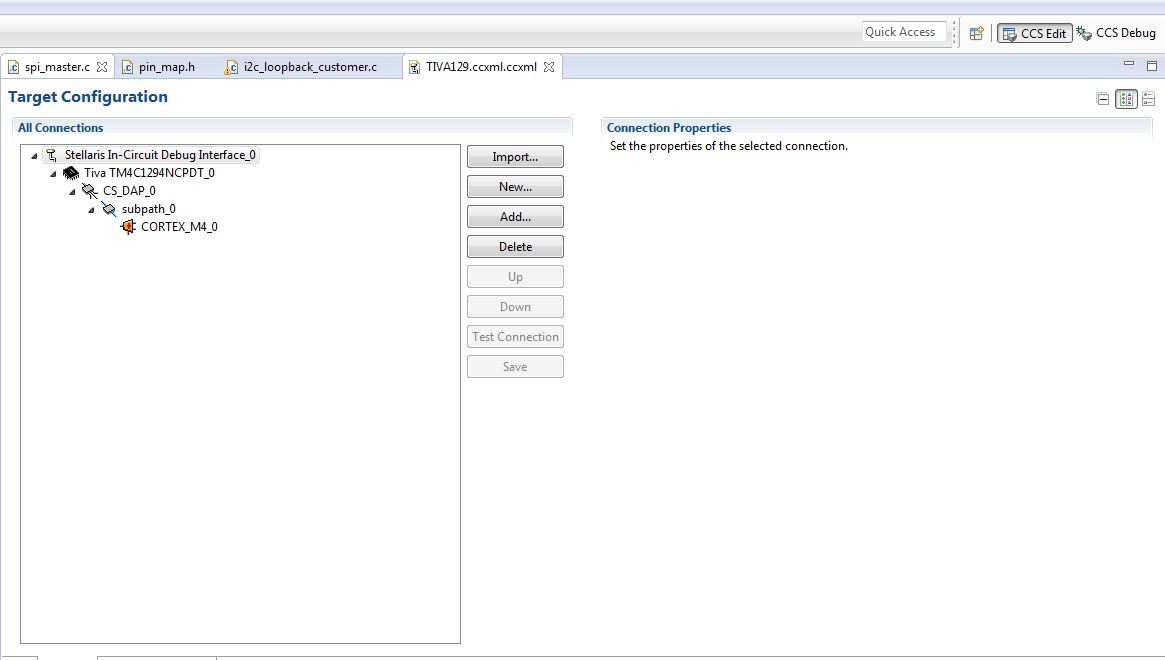Switch to CCS Debug perspective

point(1116,33)
